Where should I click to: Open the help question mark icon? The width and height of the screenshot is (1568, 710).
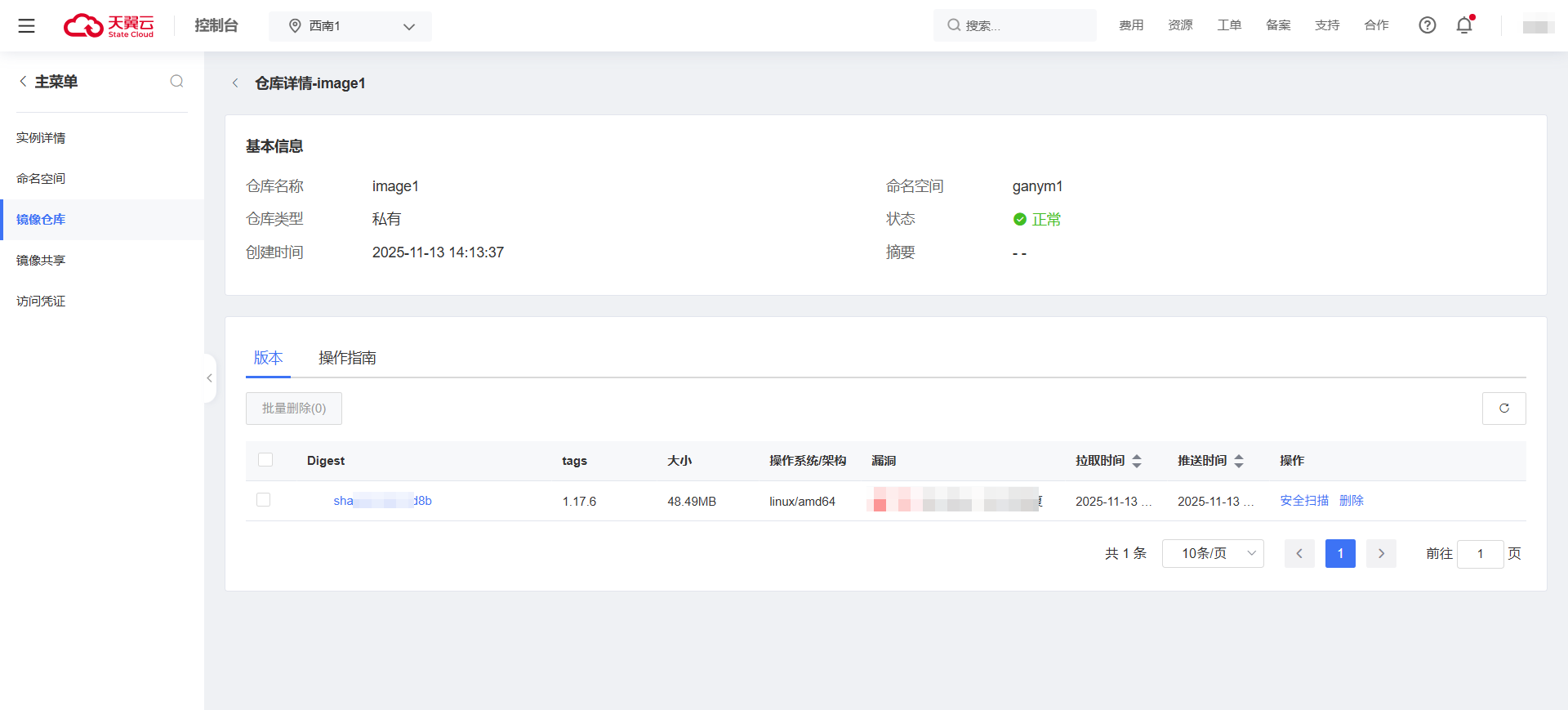[1427, 25]
